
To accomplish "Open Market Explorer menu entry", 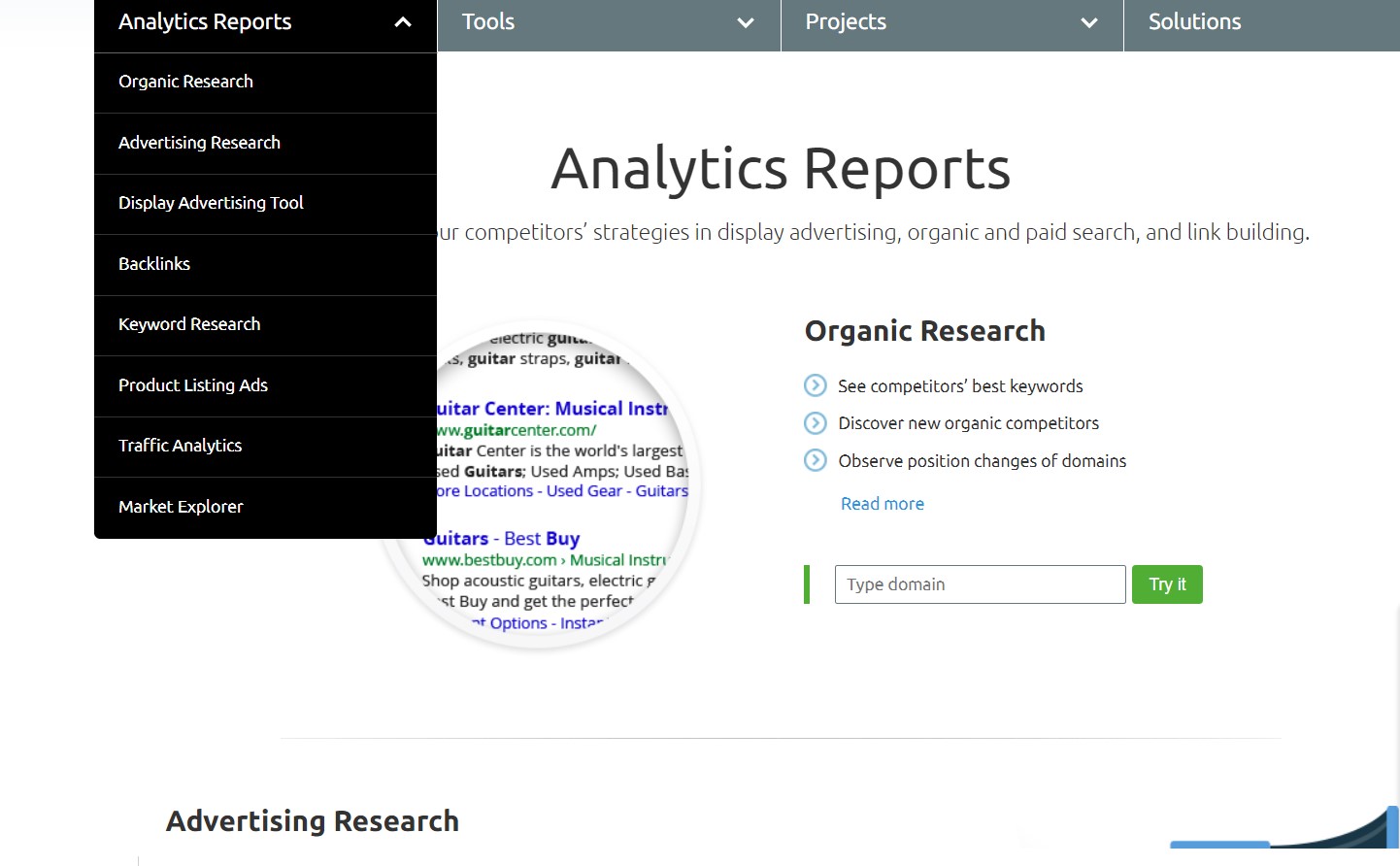I will (x=265, y=508).
